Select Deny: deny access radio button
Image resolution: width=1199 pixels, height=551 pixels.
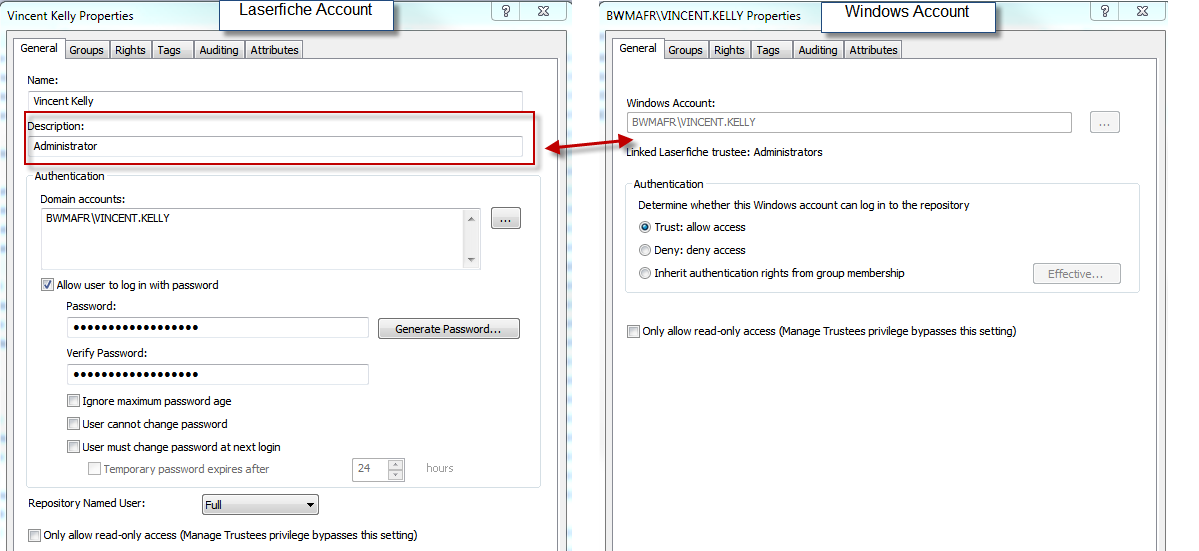pyautogui.click(x=645, y=250)
